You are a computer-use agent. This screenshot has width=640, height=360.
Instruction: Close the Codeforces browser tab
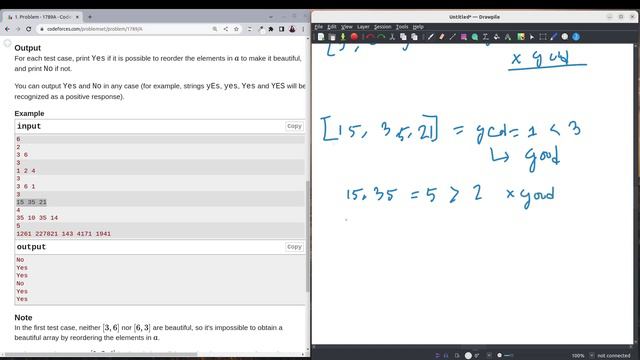coord(77,17)
